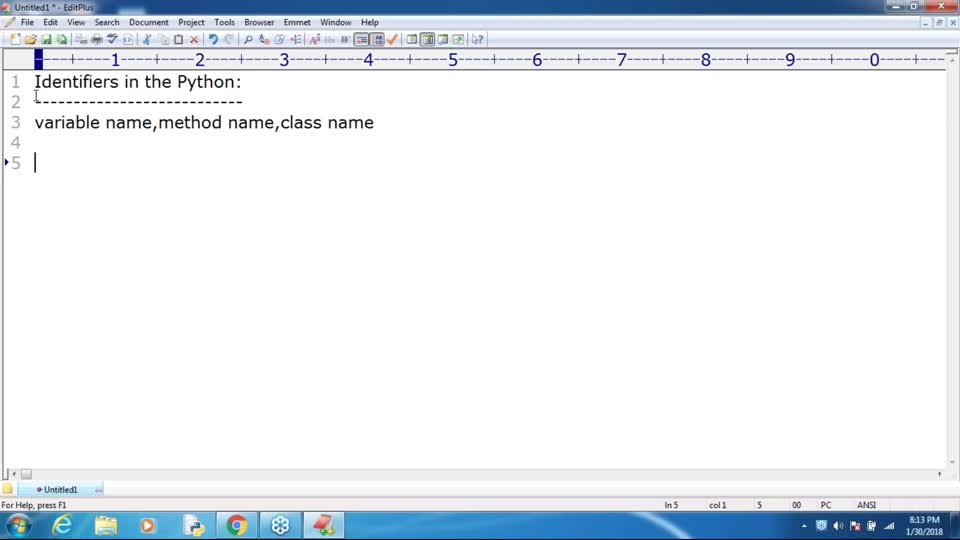Open the Windows Start button
Viewport: 960px width, 540px height.
[x=18, y=526]
